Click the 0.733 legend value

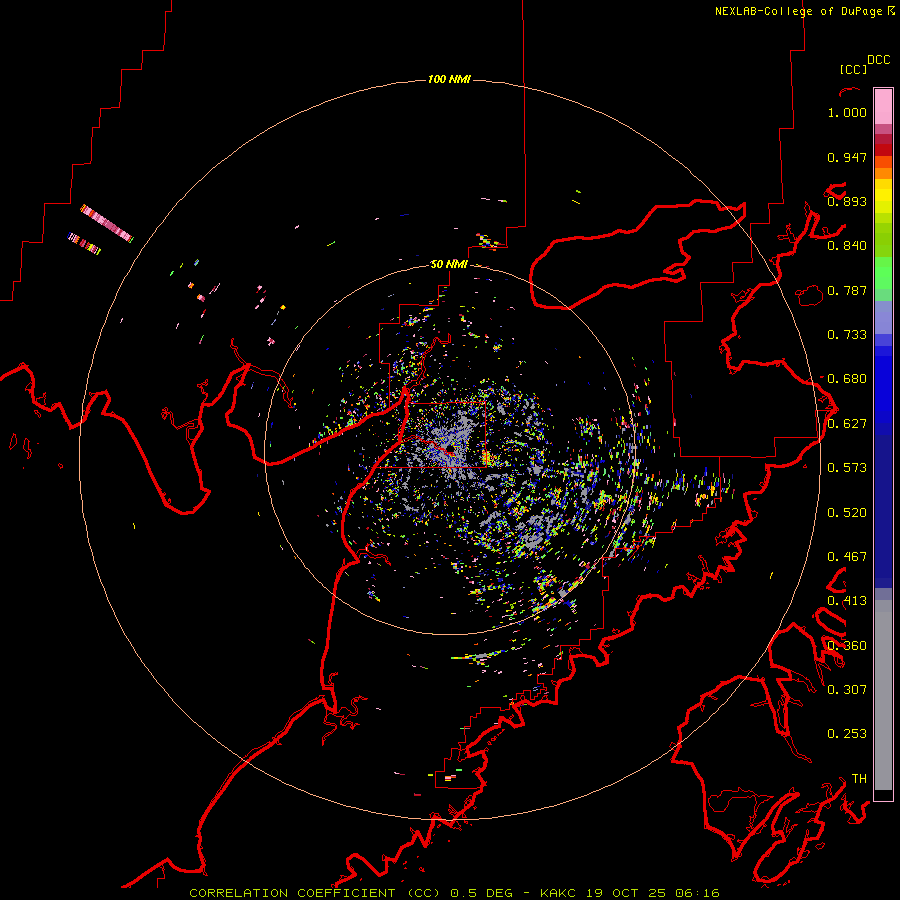coord(847,335)
